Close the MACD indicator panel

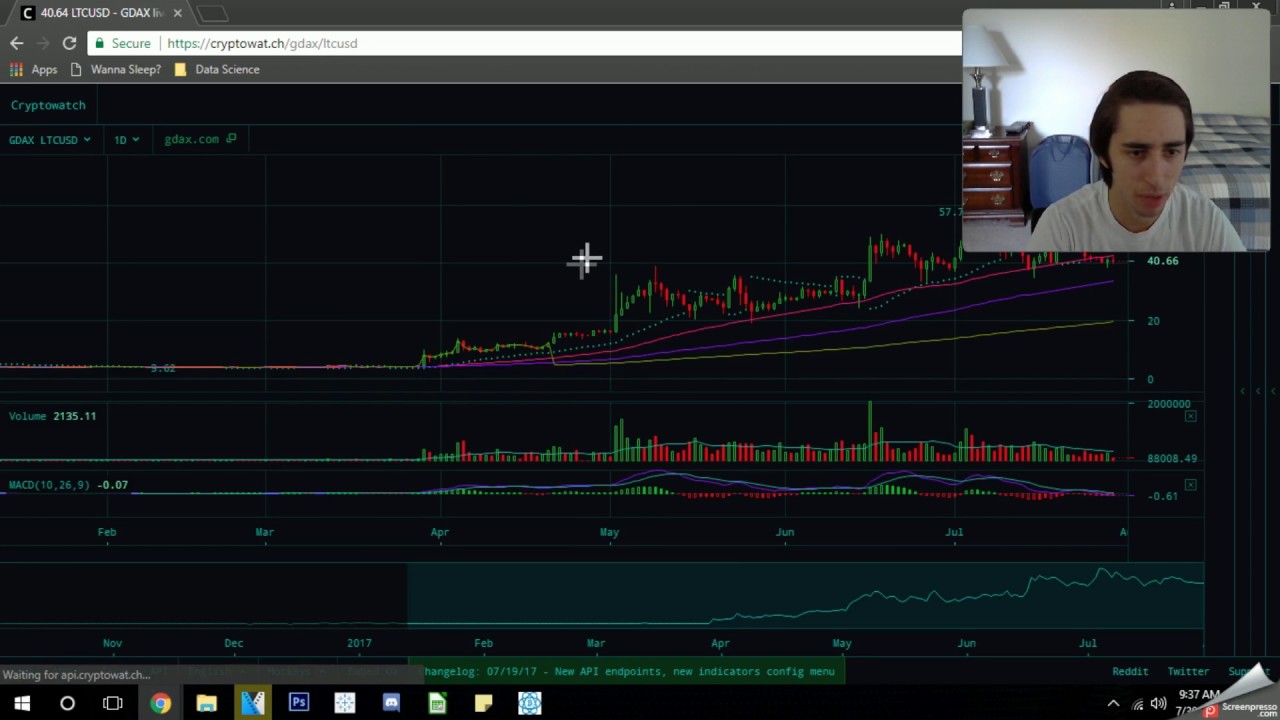click(x=1190, y=485)
